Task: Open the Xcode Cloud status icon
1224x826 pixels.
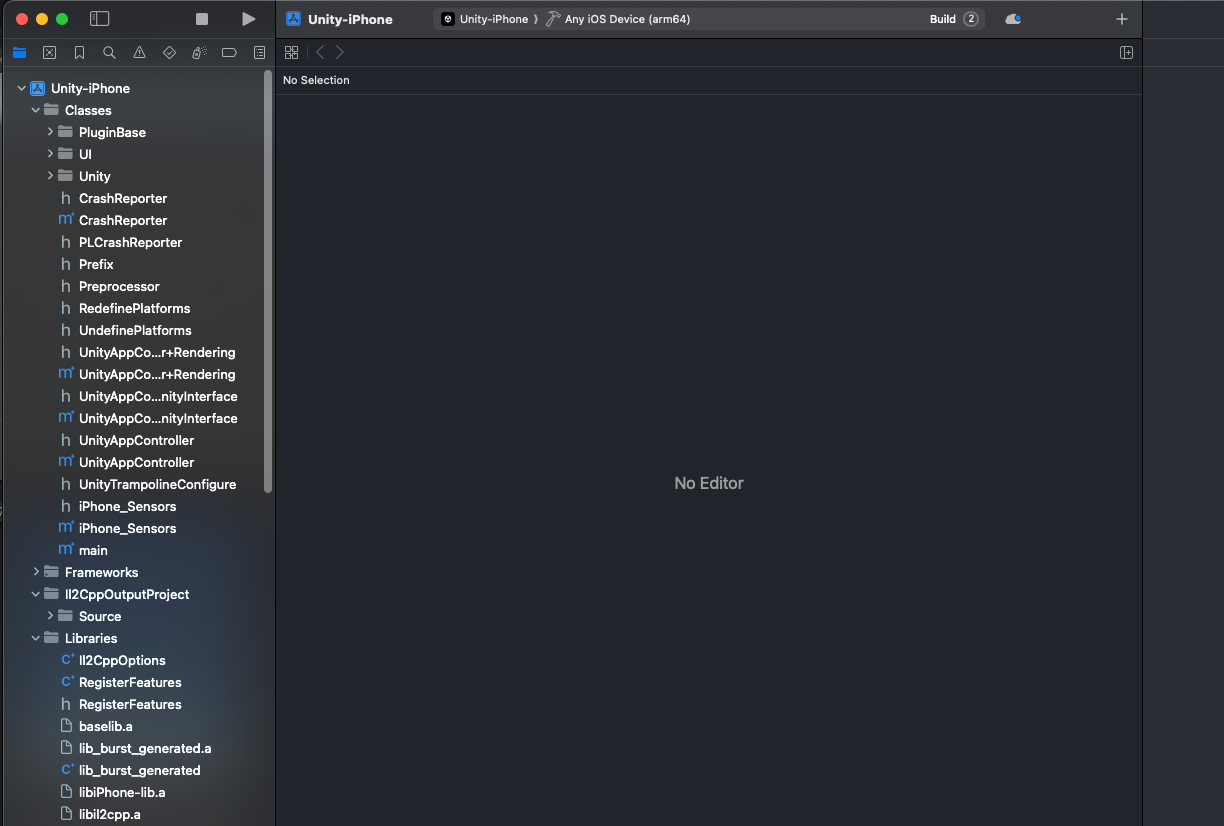Action: [x=1013, y=19]
